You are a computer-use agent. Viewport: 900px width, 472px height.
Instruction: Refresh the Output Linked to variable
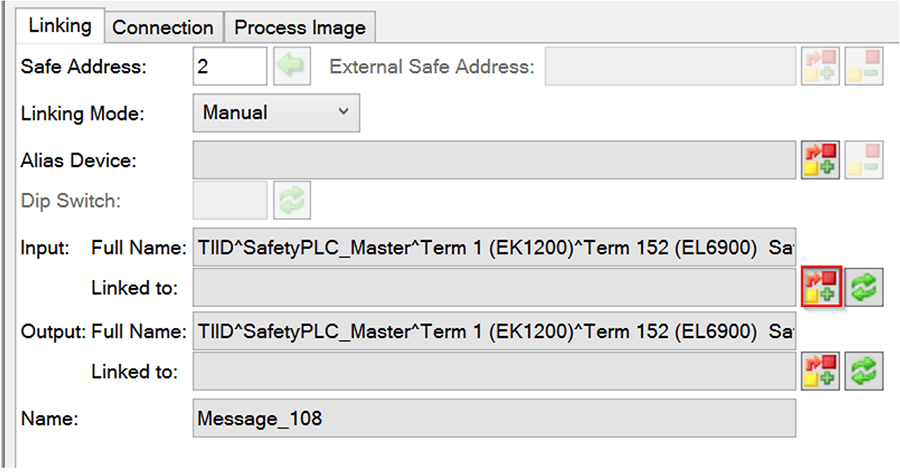pyautogui.click(x=864, y=372)
